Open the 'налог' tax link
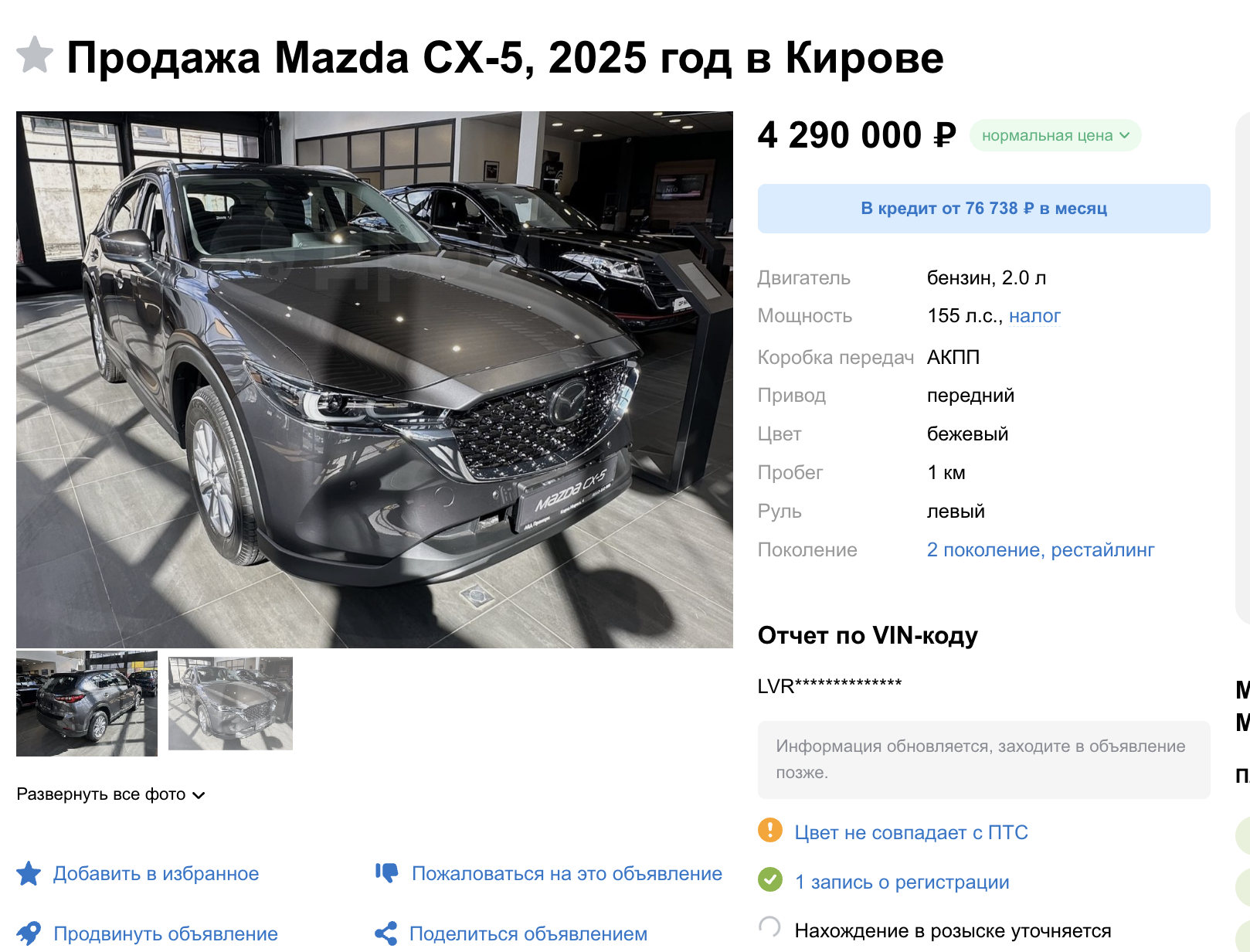 (x=1034, y=316)
